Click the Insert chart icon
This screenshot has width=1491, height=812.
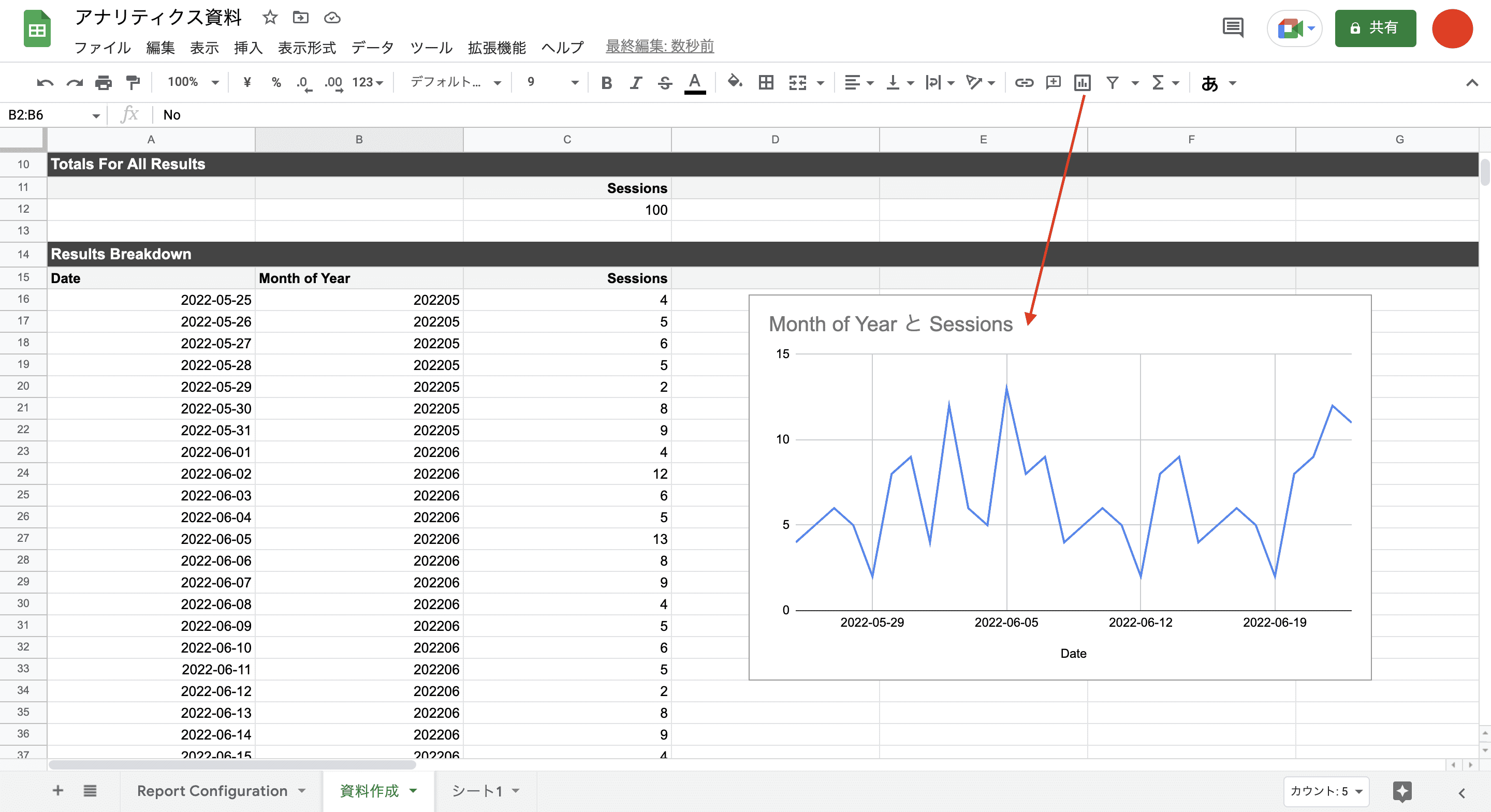[1082, 83]
